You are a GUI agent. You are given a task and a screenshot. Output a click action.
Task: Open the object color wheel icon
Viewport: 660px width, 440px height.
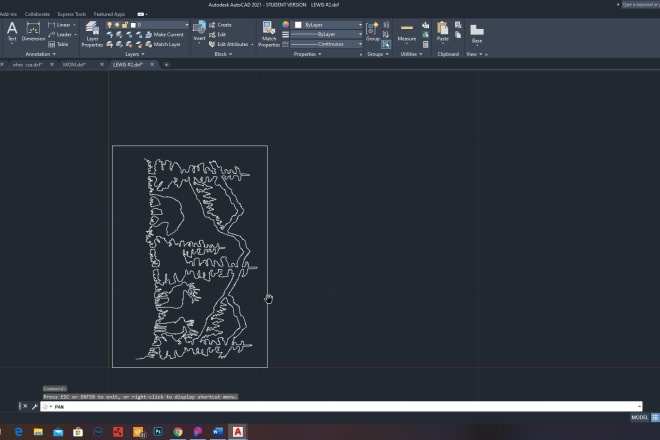pyautogui.click(x=285, y=25)
